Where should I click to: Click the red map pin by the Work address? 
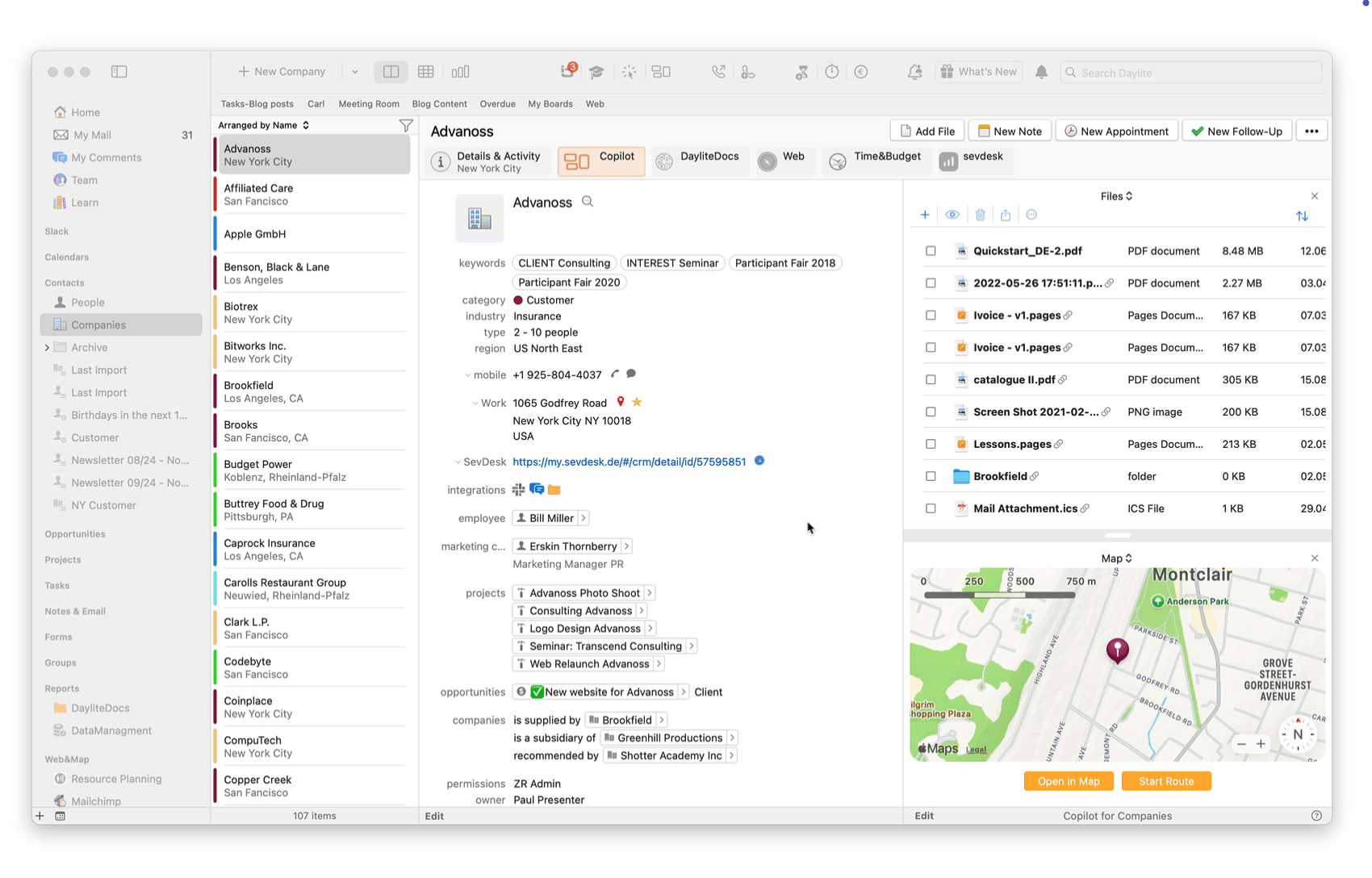[x=621, y=402]
